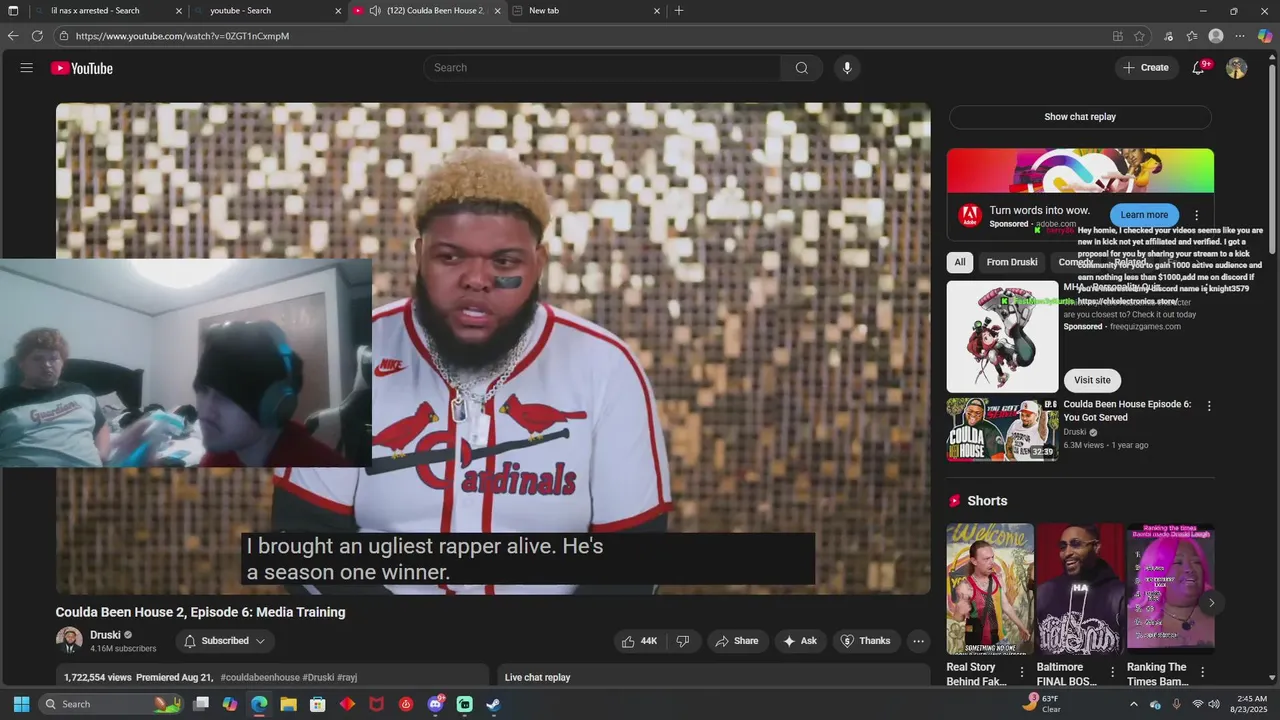Open the weather widget showing 63°F
The height and width of the screenshot is (720, 1280).
(x=1041, y=704)
